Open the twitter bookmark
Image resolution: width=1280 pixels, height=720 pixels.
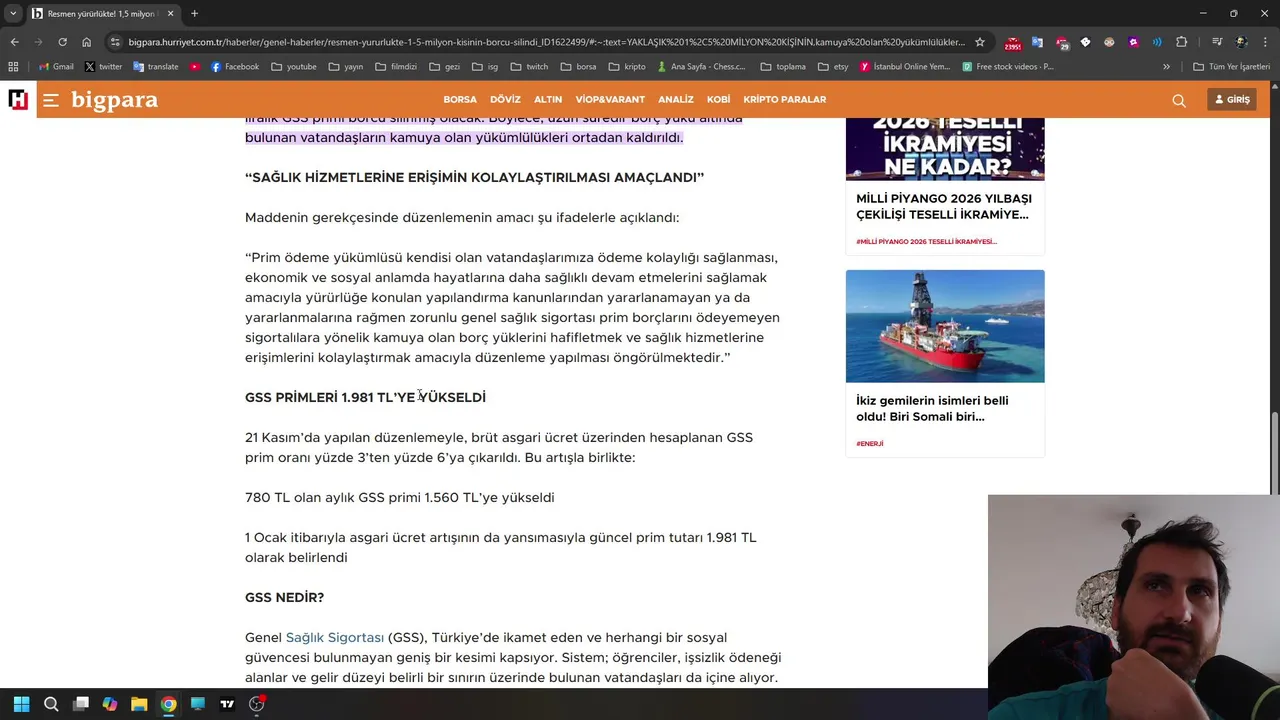(103, 66)
